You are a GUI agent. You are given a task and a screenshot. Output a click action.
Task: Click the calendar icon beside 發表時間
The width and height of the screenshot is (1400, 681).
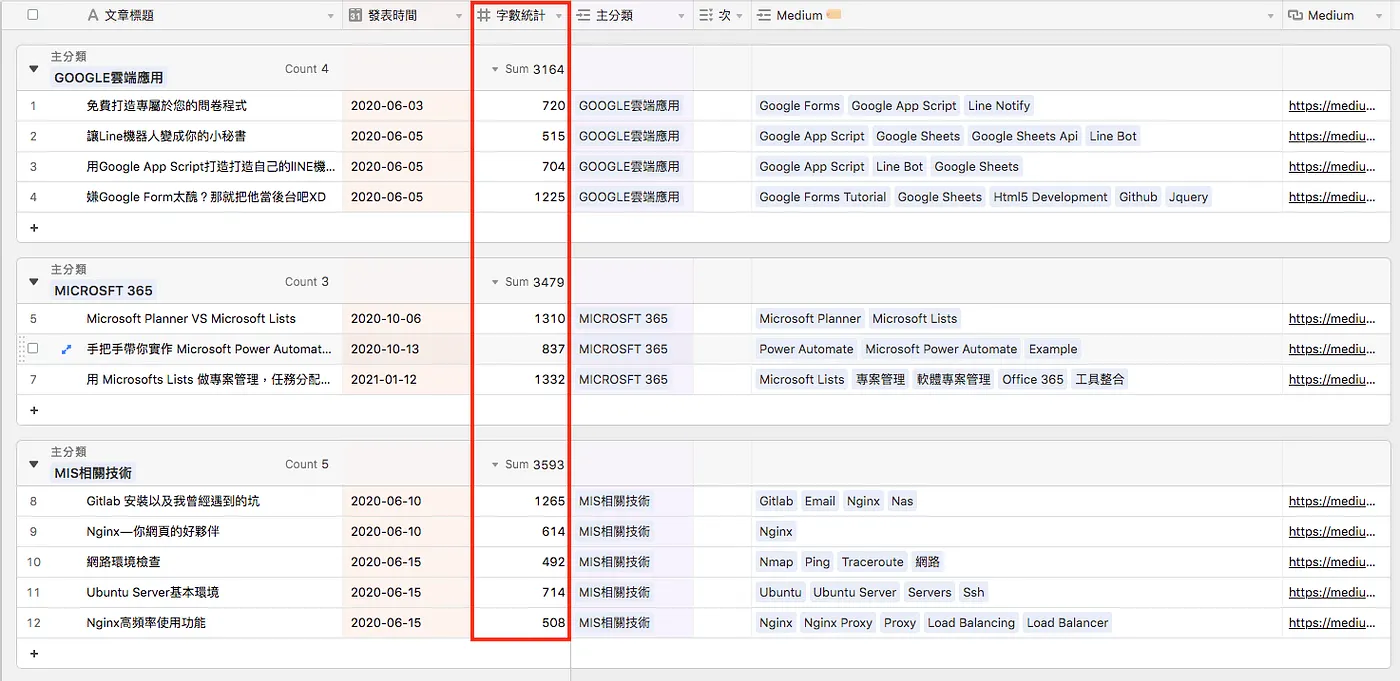coord(355,15)
